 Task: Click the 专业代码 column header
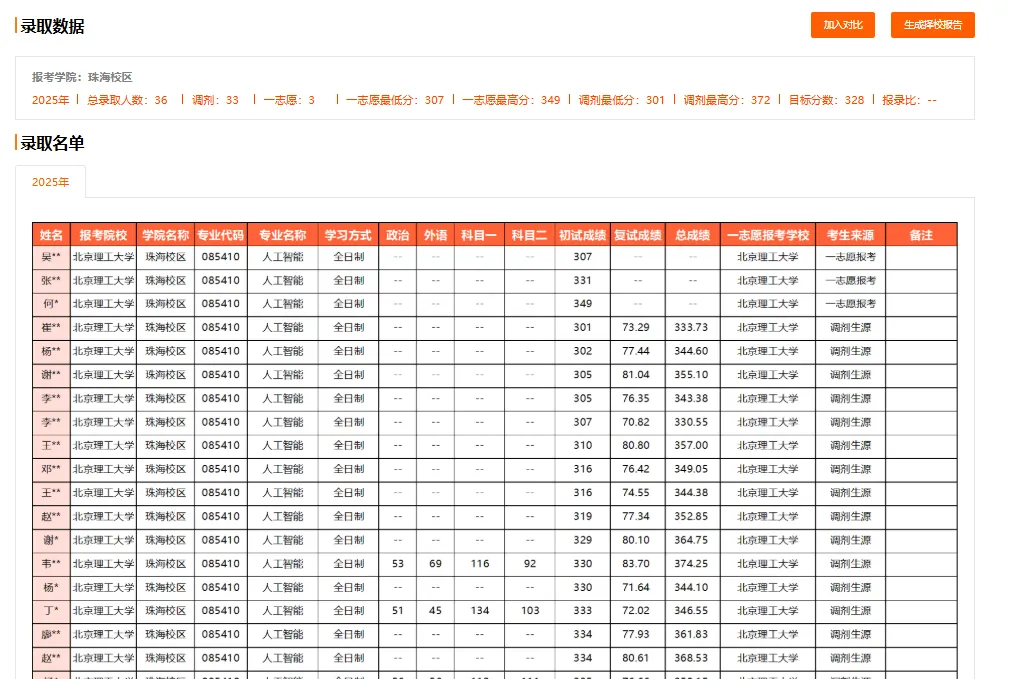tap(220, 235)
